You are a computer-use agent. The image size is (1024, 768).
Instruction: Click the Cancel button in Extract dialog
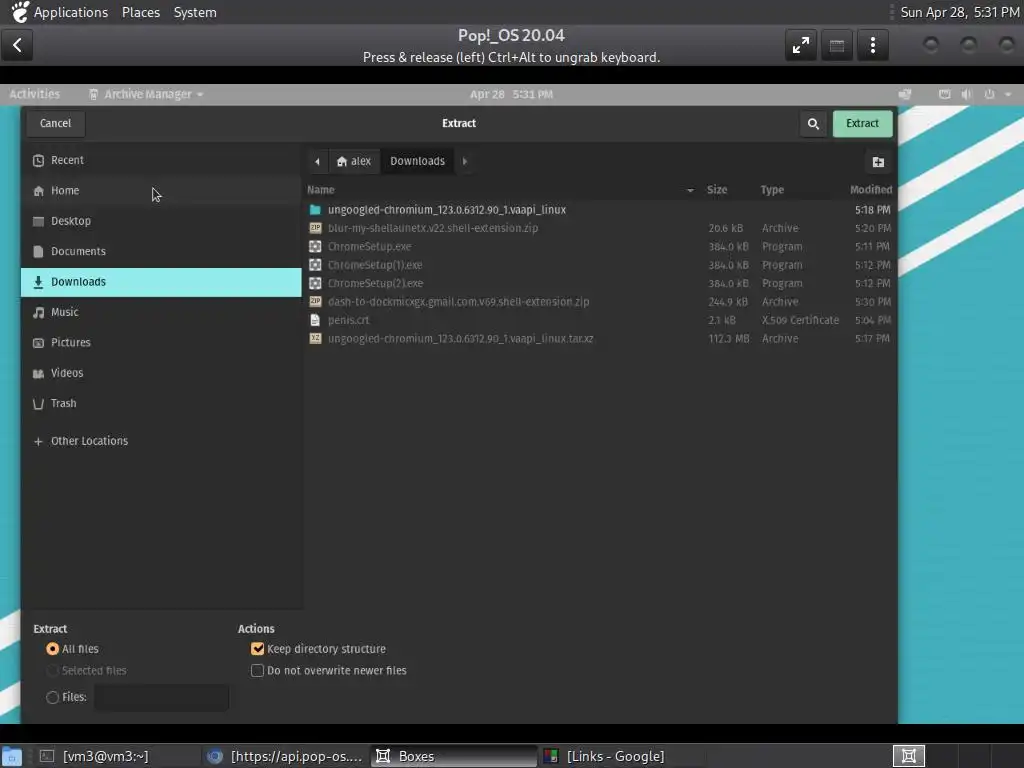tap(56, 123)
